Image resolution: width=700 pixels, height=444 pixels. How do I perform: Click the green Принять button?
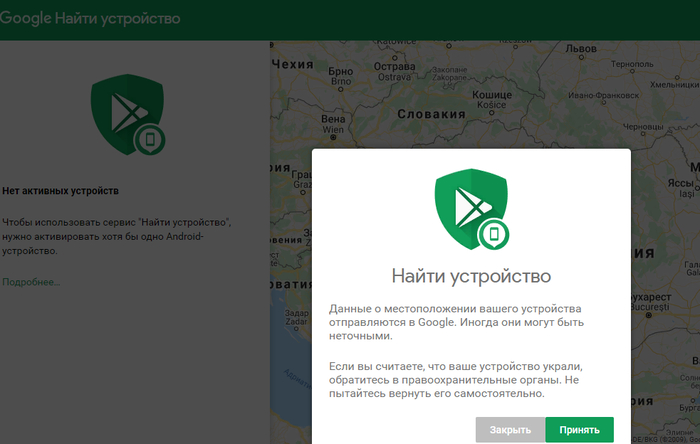click(x=579, y=430)
